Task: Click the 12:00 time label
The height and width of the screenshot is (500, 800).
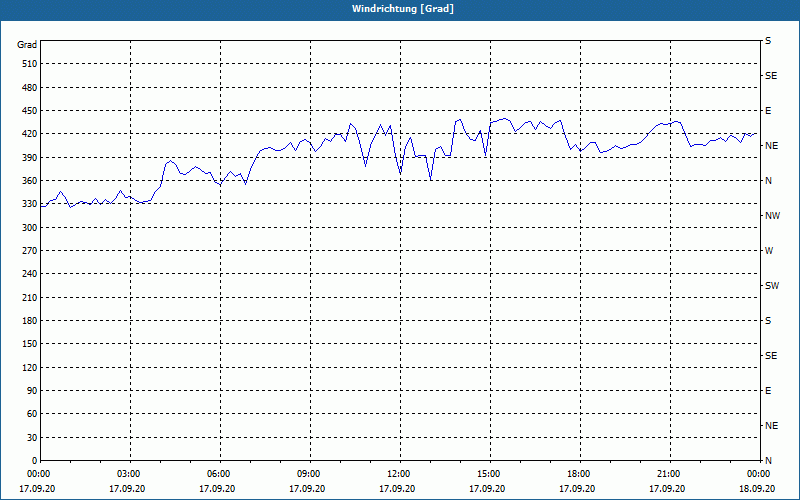Action: (x=398, y=474)
